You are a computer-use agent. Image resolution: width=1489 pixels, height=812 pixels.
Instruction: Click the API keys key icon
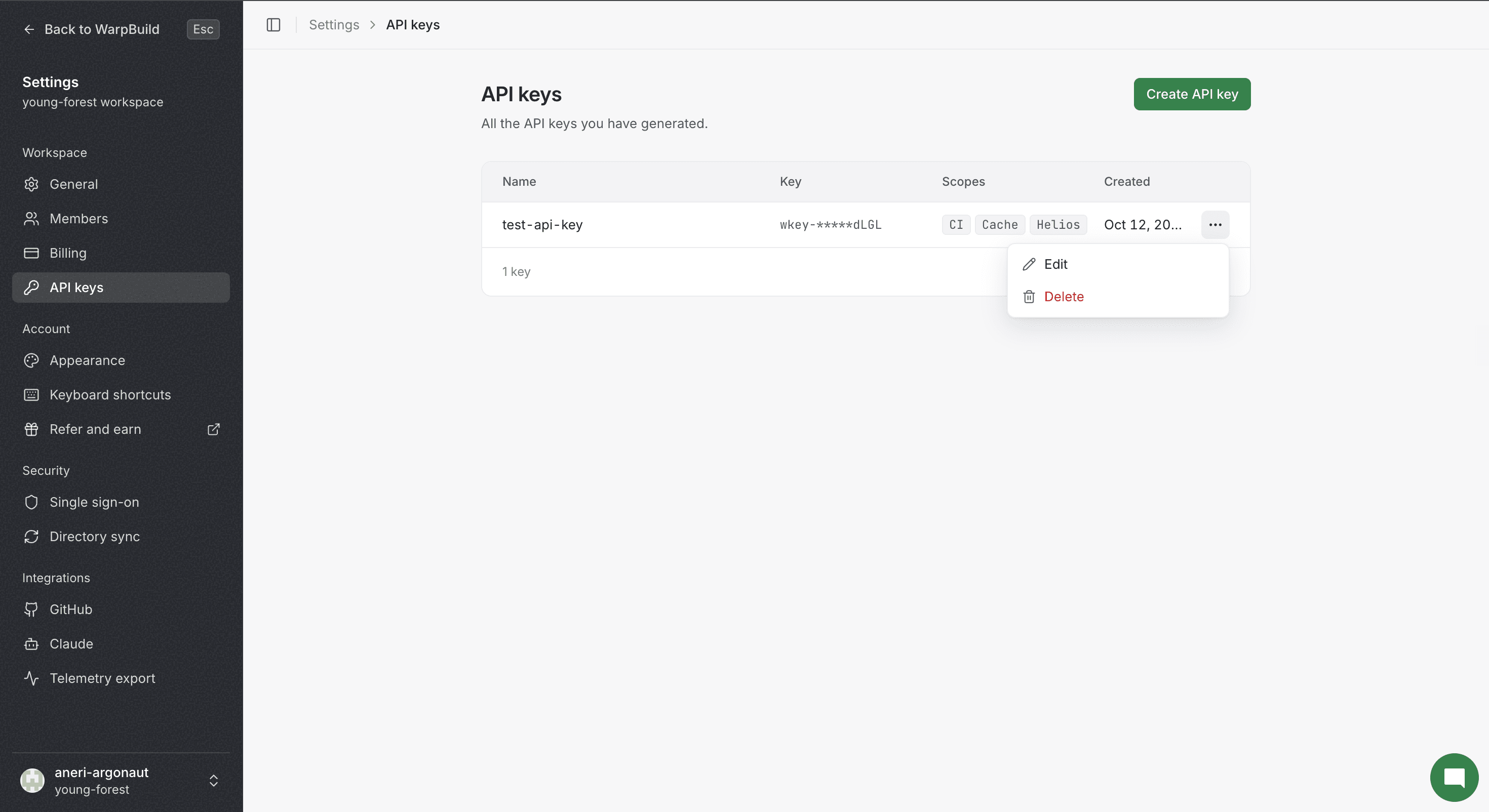(31, 287)
